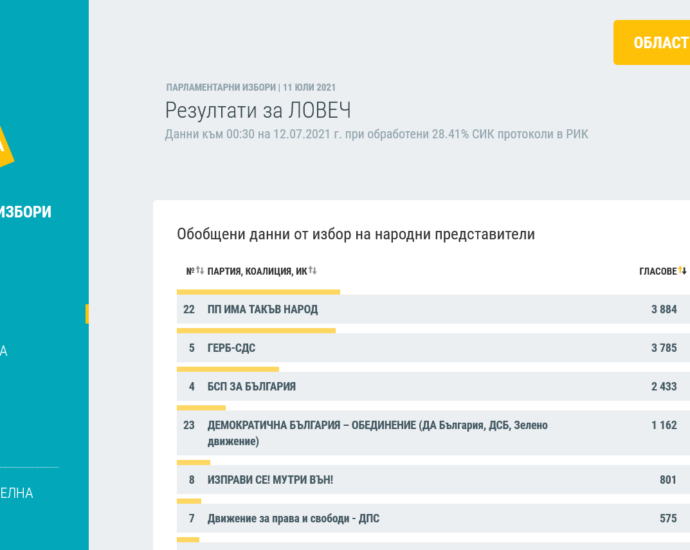
Task: Click vote count 801
Action: [x=668, y=480]
